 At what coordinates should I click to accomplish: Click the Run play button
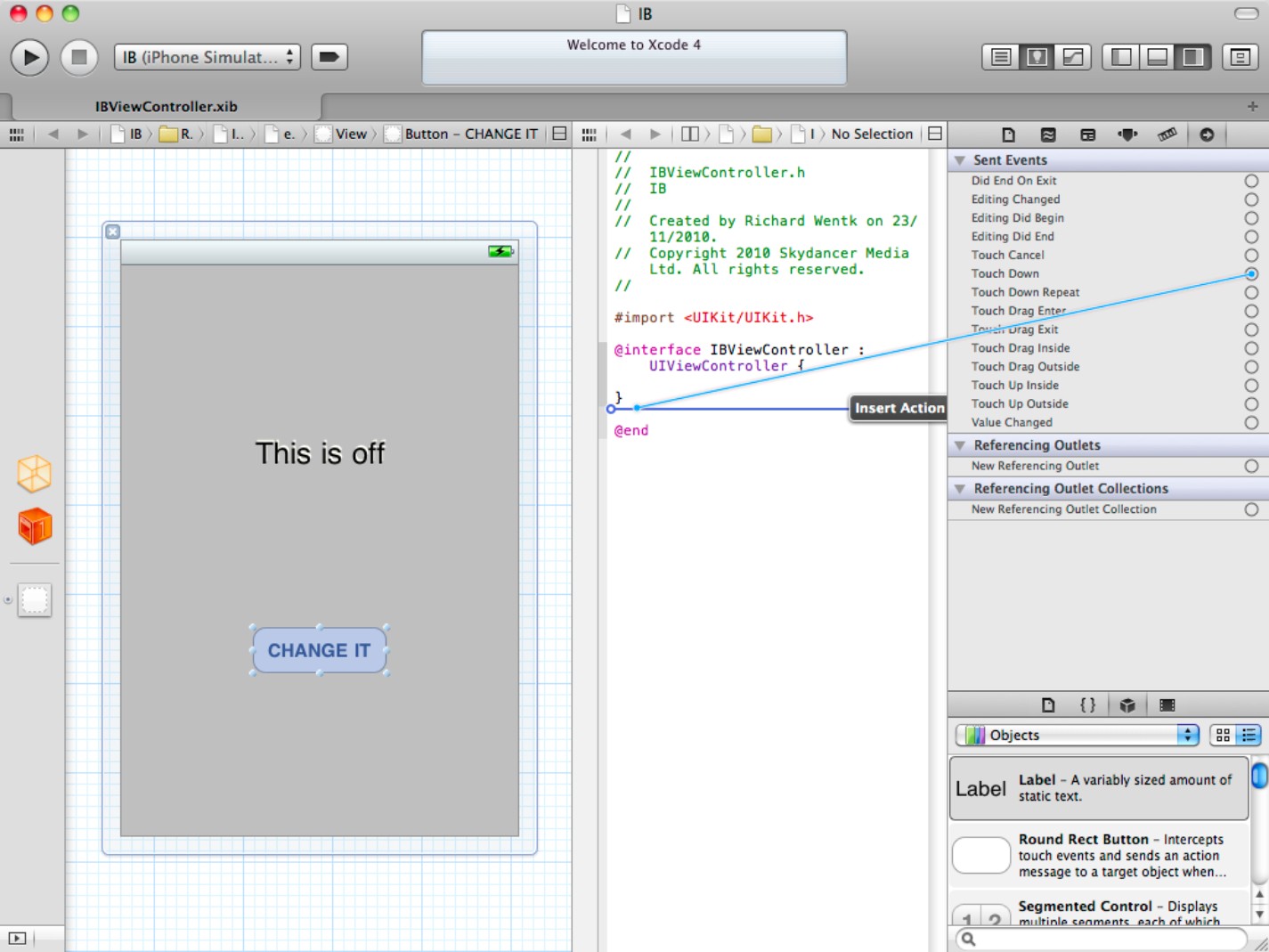[29, 57]
